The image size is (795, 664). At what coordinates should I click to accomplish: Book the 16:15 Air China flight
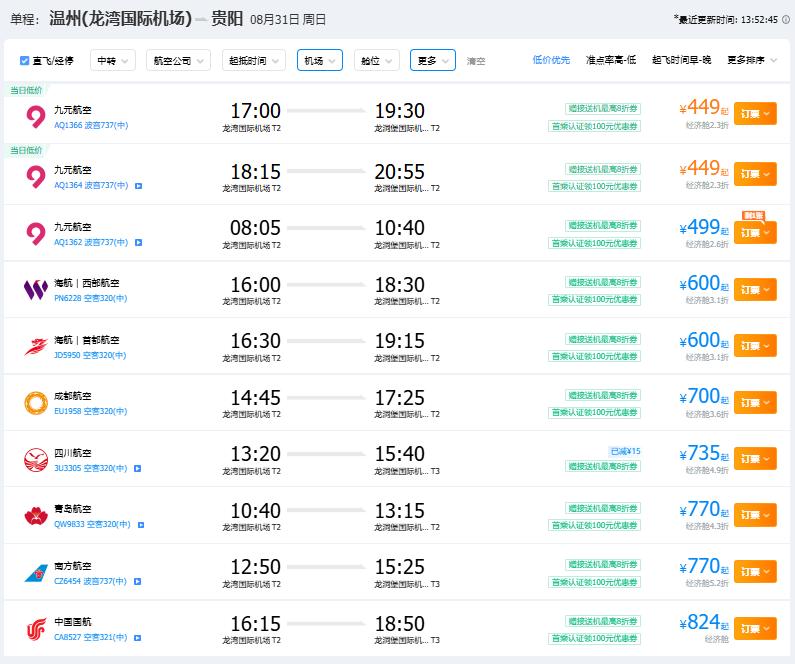755,629
